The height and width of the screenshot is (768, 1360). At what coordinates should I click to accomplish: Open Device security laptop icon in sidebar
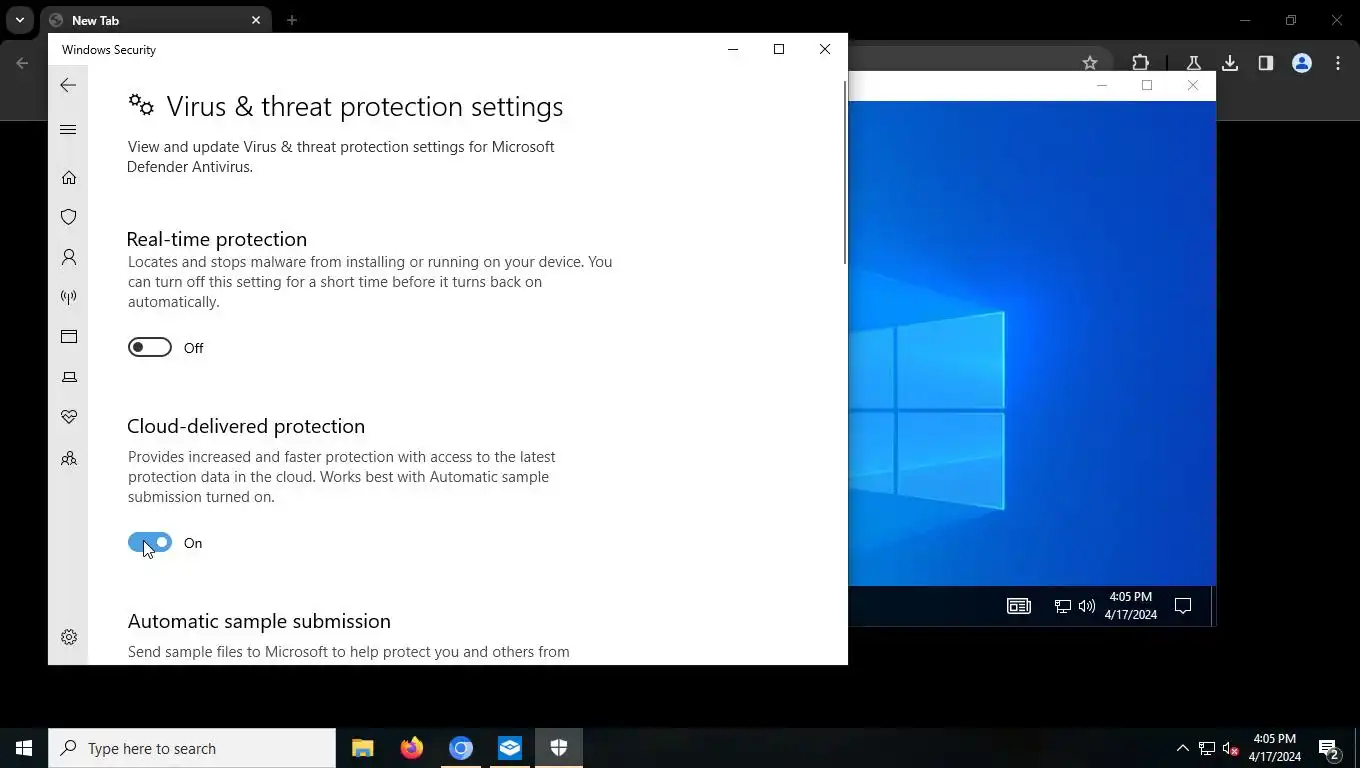coord(69,377)
